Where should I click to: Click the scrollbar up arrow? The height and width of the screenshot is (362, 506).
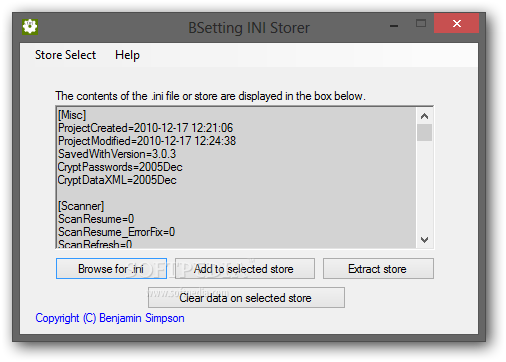[x=424, y=116]
